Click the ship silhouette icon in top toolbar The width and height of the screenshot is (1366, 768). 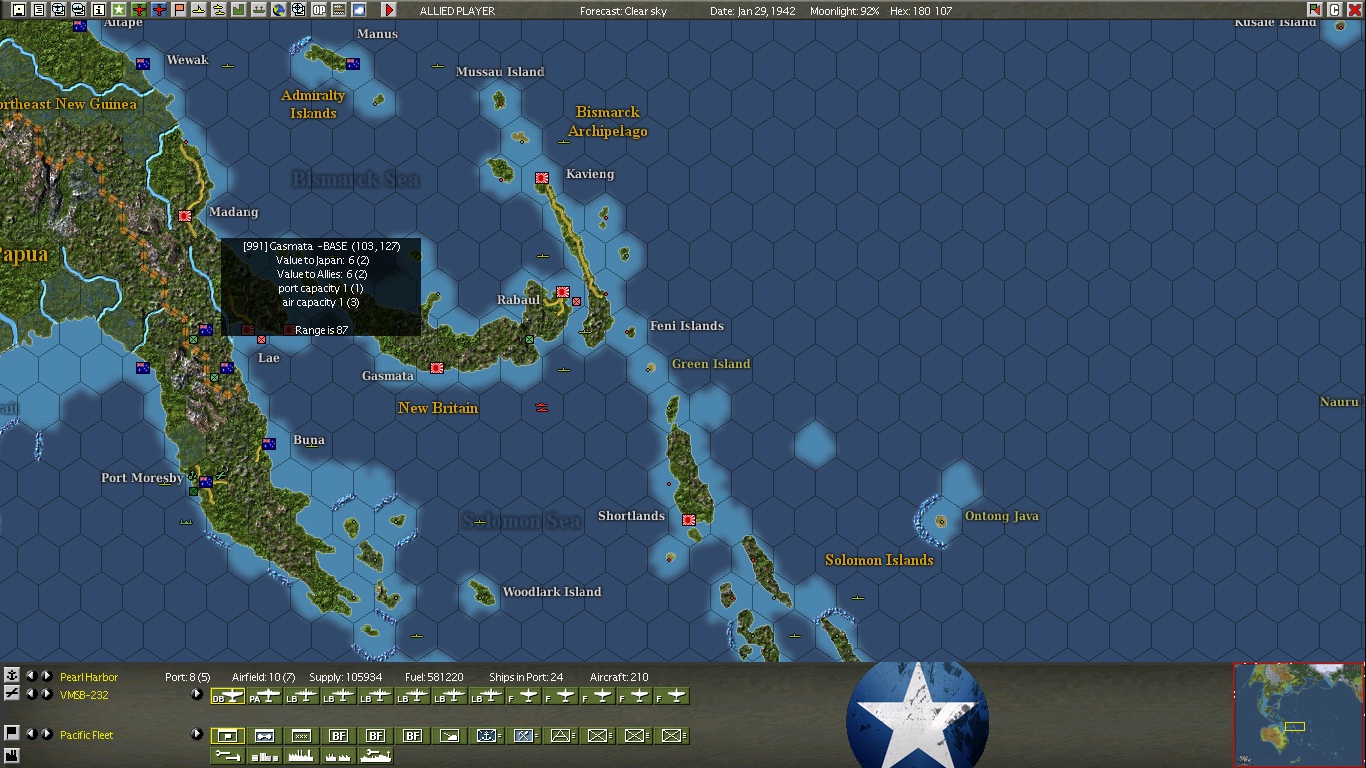[259, 10]
